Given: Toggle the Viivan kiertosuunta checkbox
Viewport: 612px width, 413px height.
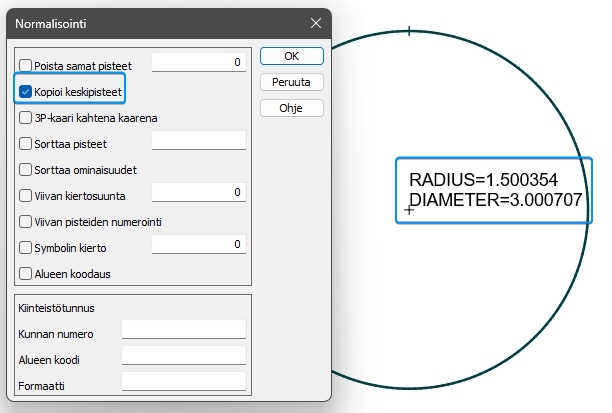Looking at the screenshot, I should (x=26, y=195).
